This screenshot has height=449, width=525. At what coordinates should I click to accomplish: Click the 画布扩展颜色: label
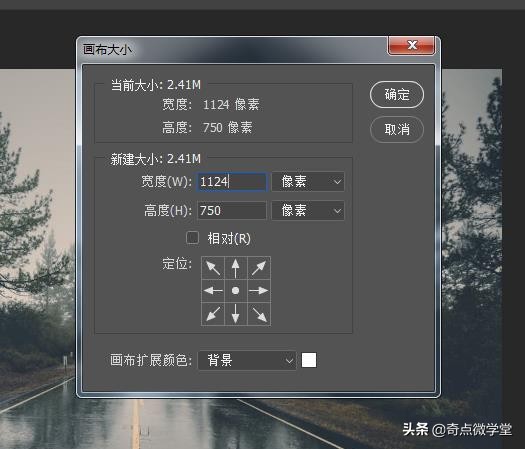pos(151,361)
